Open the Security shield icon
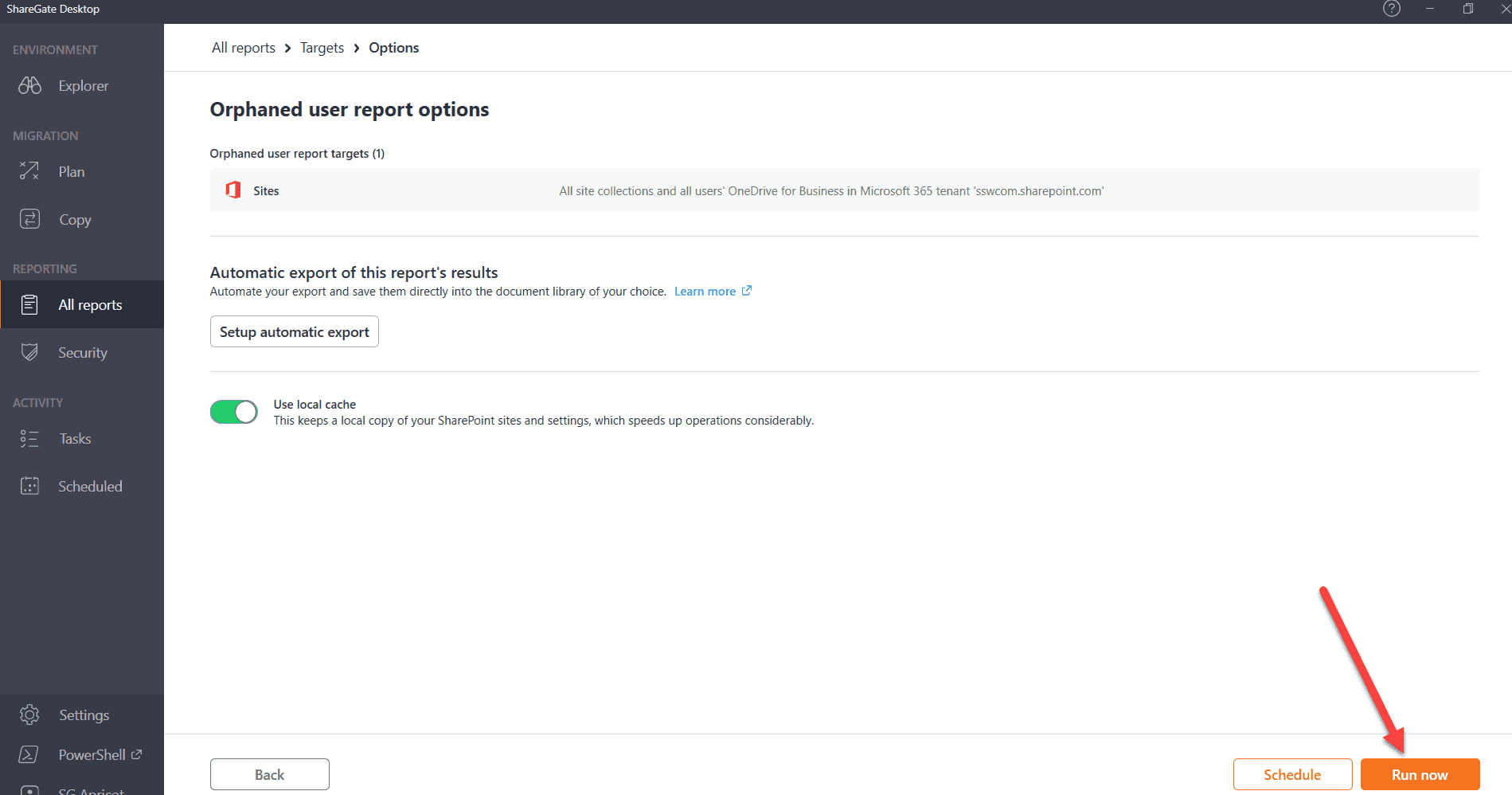The height and width of the screenshot is (795, 1512). tap(30, 352)
